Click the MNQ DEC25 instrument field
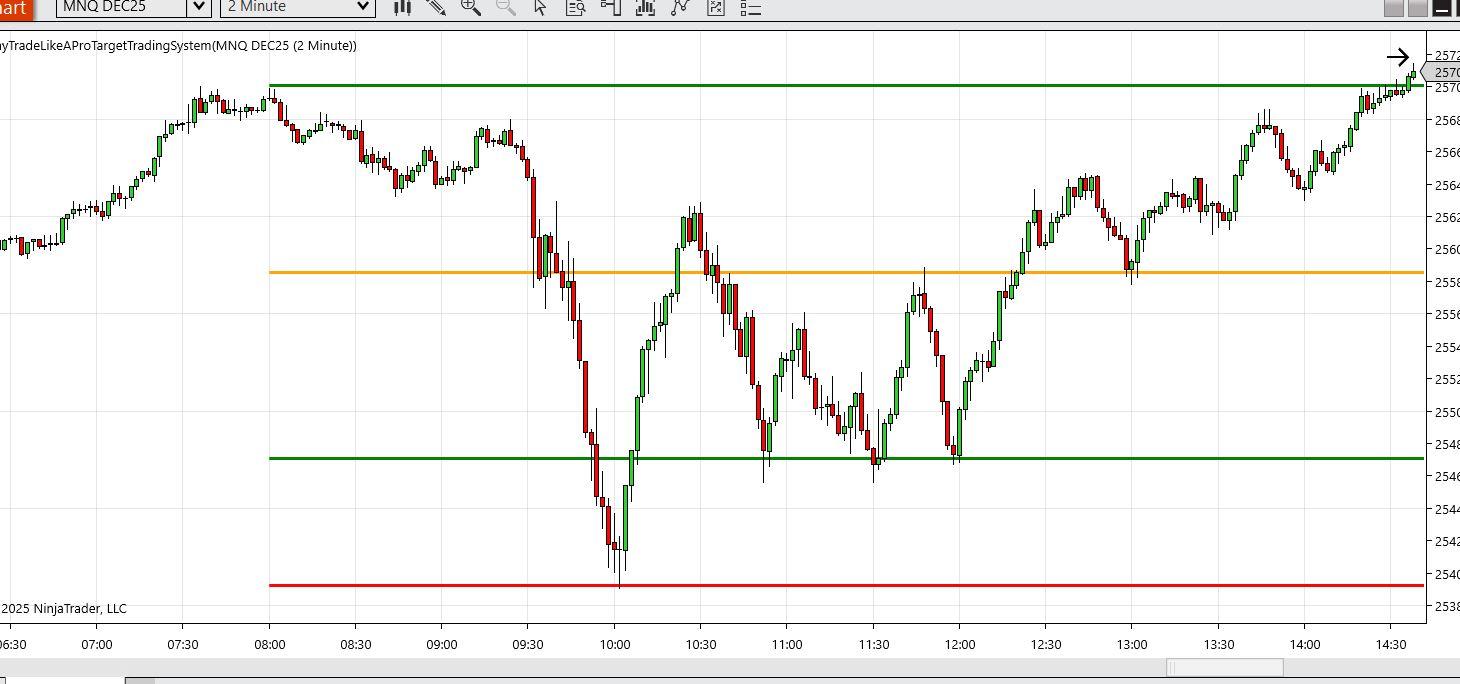This screenshot has width=1460, height=684. [x=122, y=7]
